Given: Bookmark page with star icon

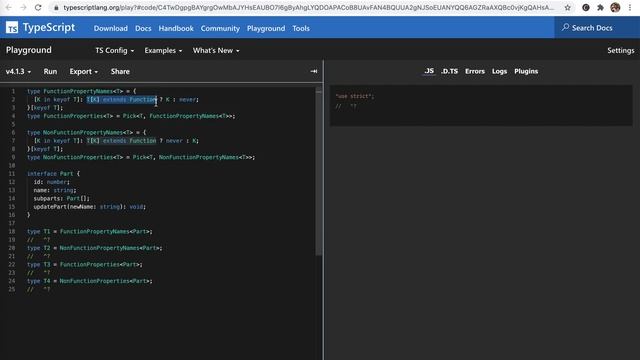Looking at the screenshot, I should 567,7.
